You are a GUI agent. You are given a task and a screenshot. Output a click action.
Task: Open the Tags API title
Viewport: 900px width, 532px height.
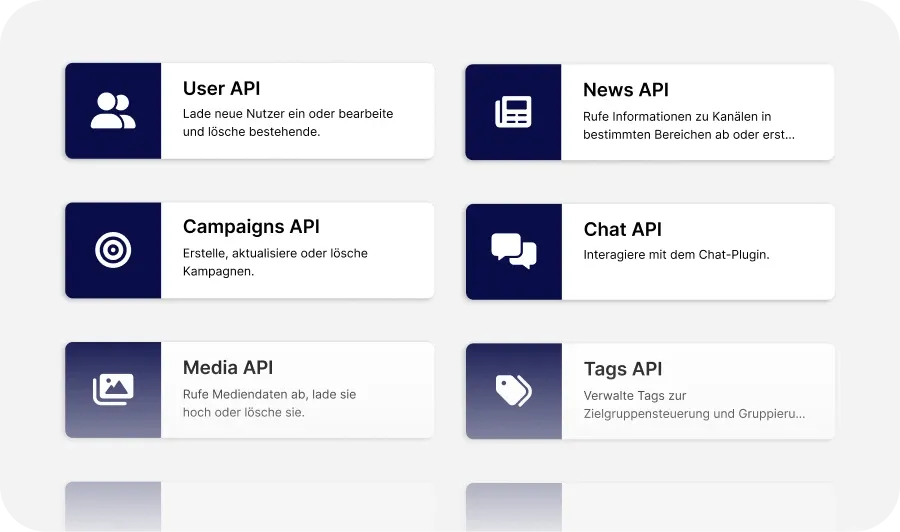point(623,369)
